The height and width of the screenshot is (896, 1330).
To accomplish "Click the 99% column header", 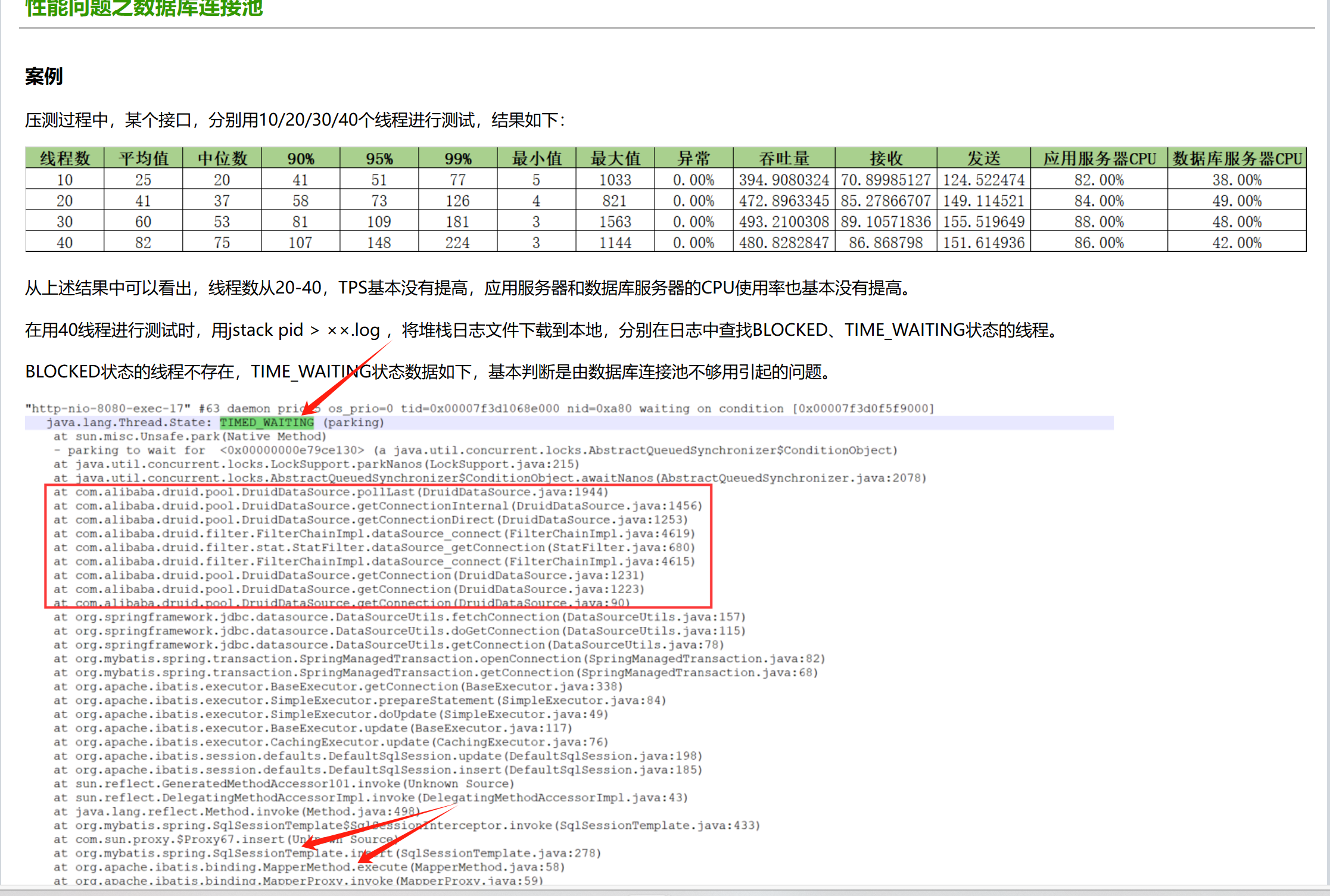I will coord(457,158).
